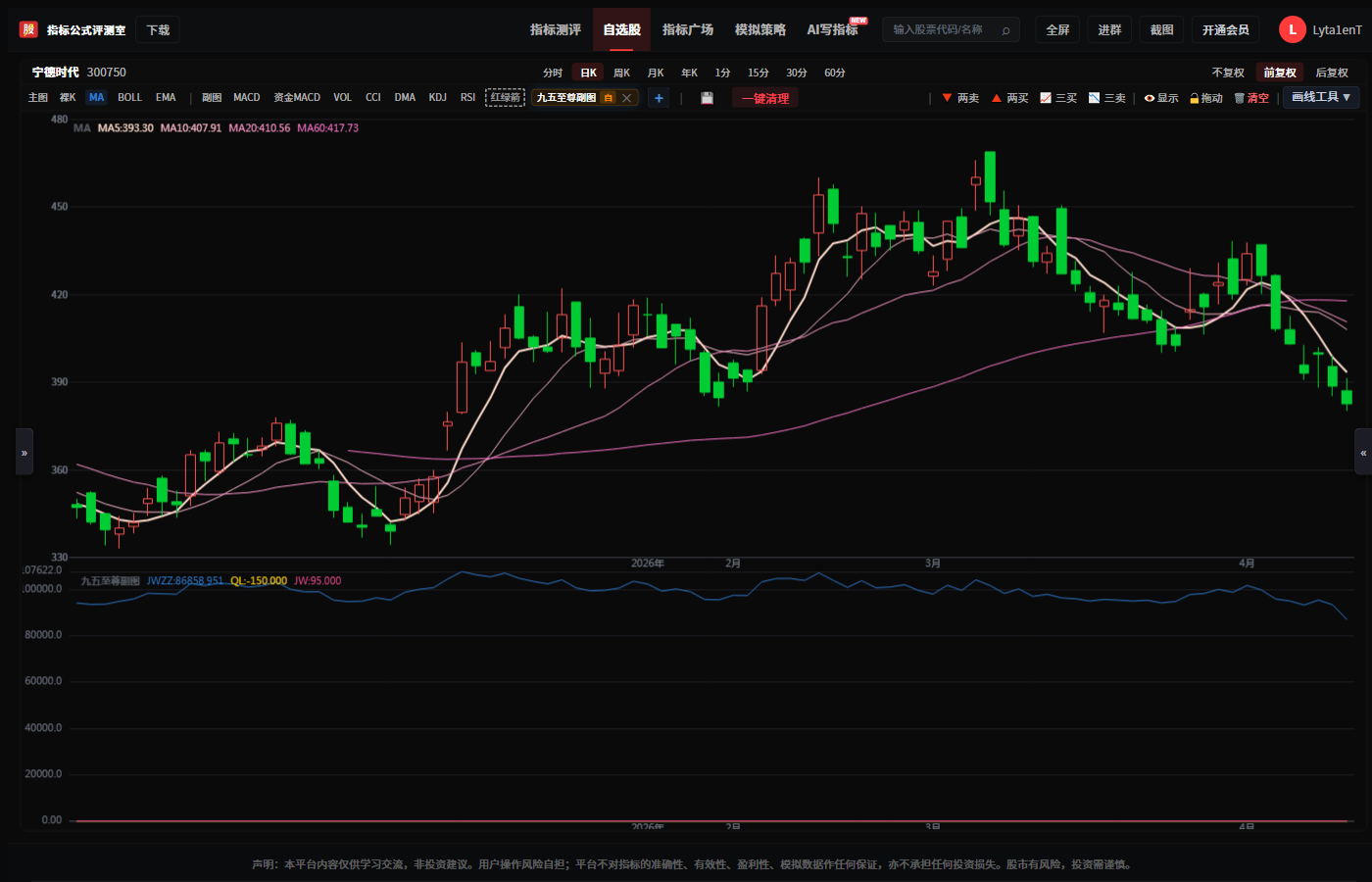
Task: Click the search magnifier icon
Action: [1005, 30]
